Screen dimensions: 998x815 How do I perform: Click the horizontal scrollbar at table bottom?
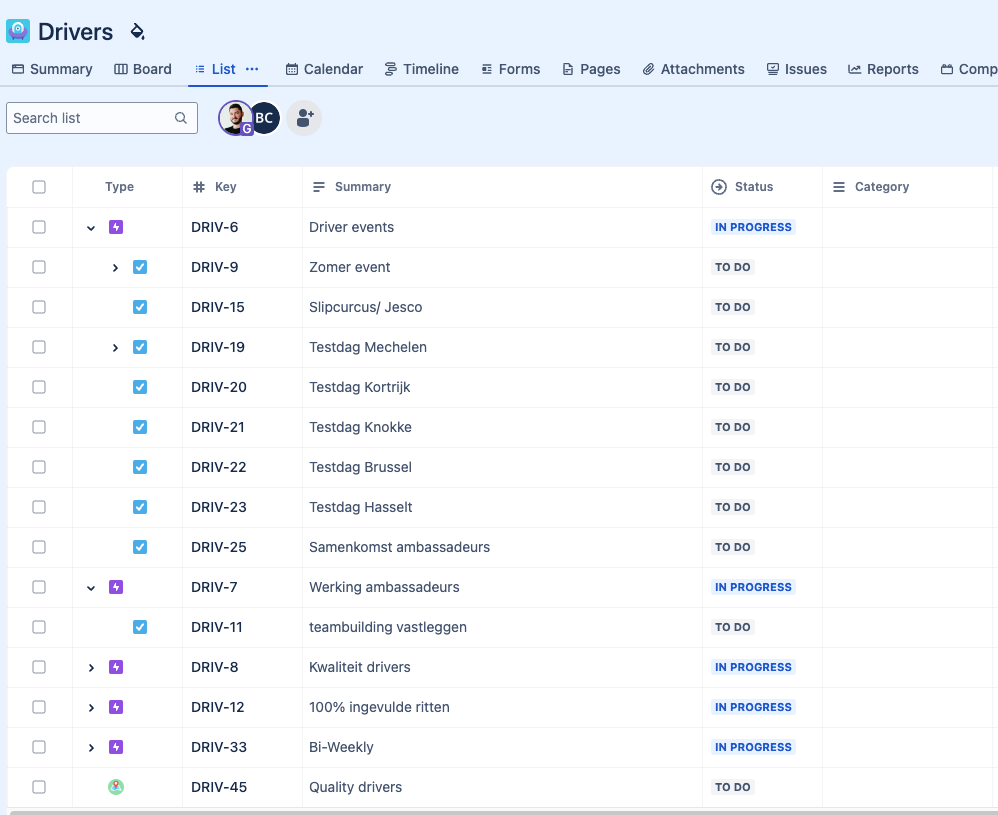tap(503, 812)
